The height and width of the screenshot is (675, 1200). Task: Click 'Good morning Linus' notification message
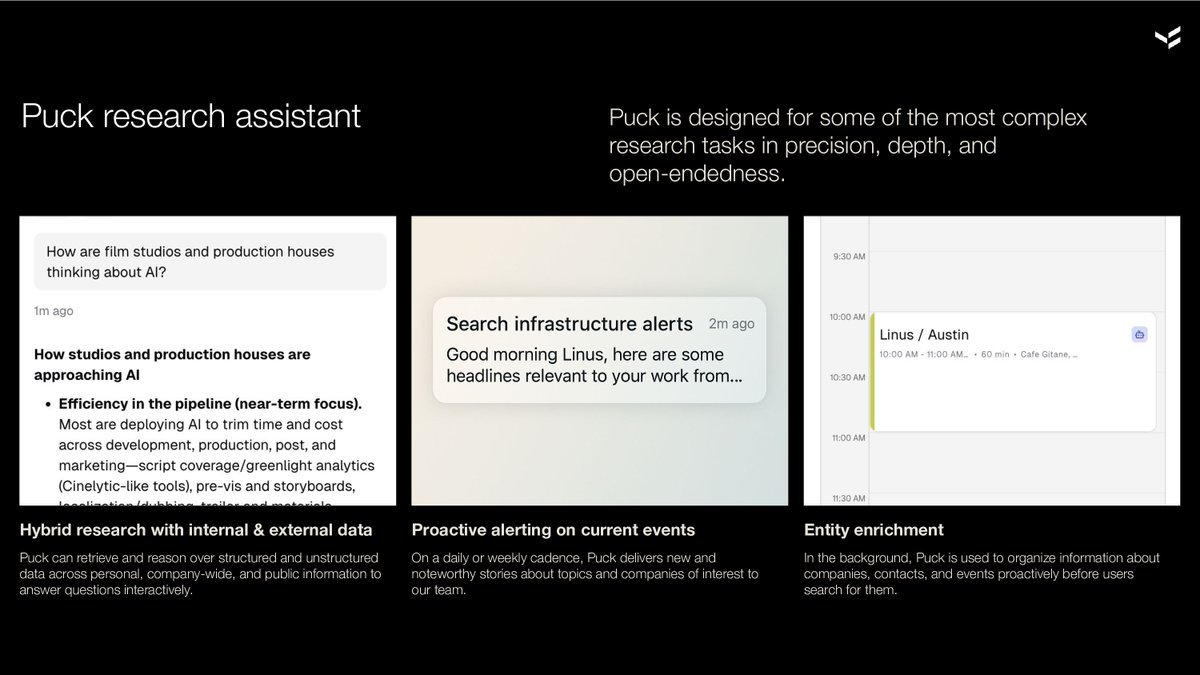click(x=595, y=366)
